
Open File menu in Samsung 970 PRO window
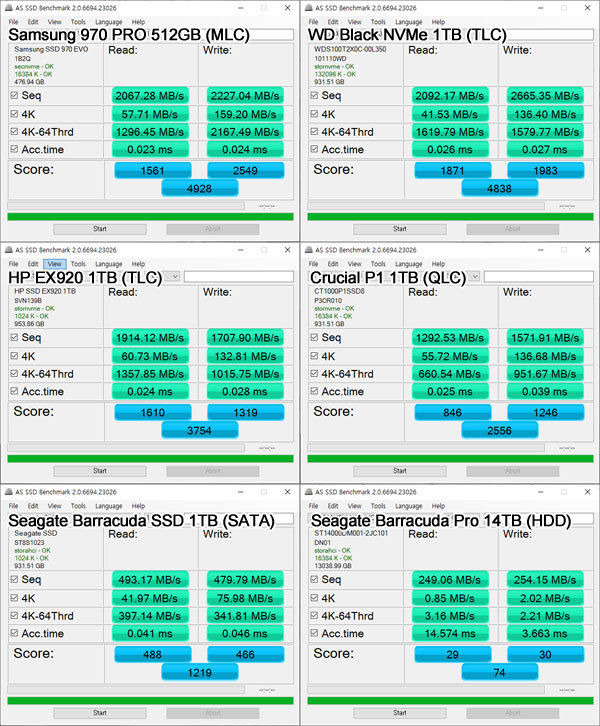14,22
